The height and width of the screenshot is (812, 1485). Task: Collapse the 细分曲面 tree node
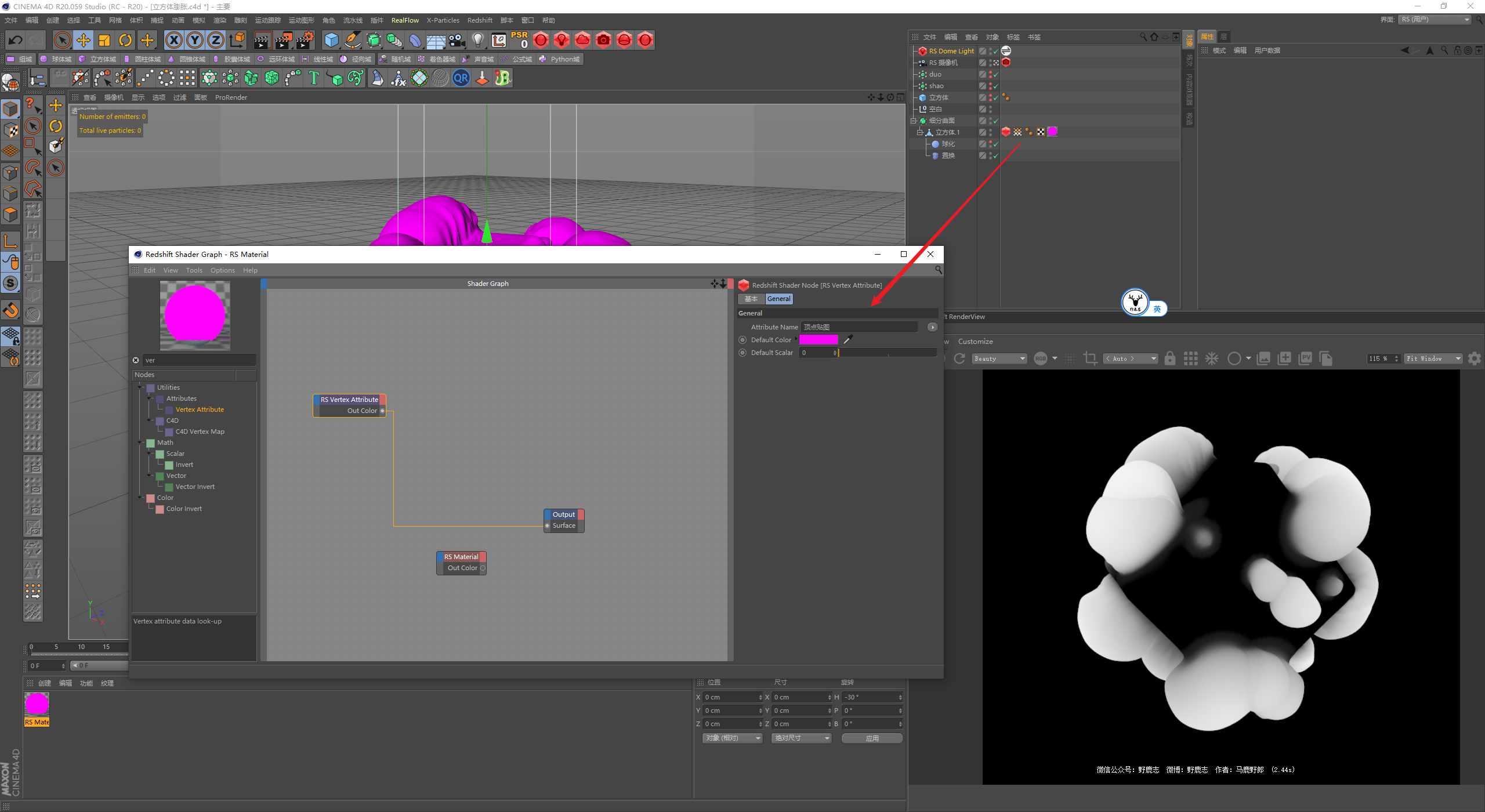point(913,121)
